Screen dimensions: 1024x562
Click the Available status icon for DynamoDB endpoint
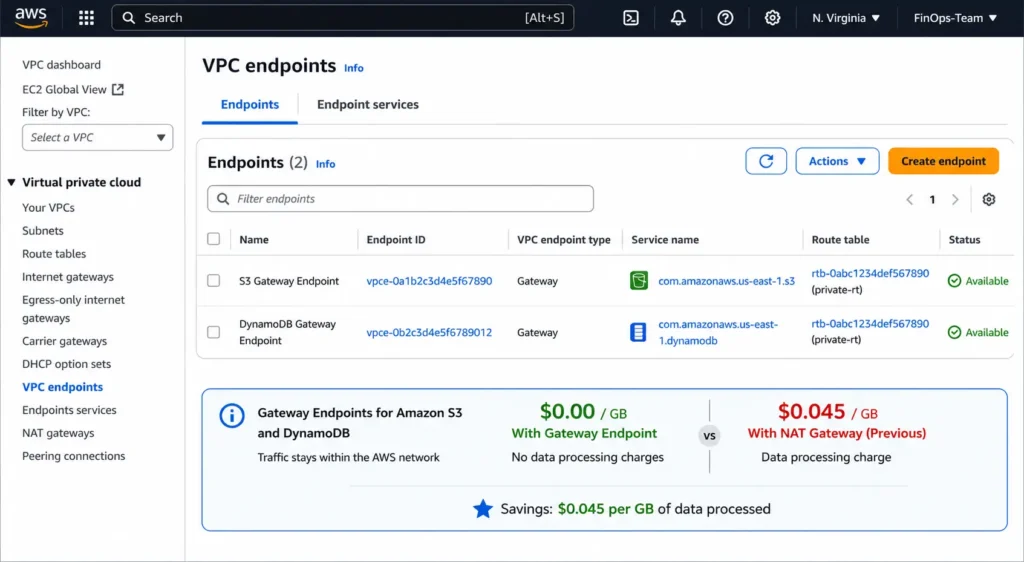click(954, 332)
